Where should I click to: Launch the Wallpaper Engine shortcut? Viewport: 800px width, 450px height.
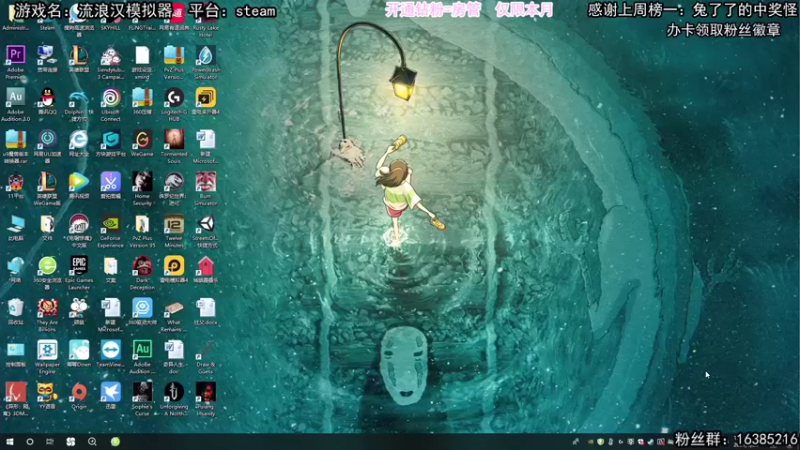coord(47,351)
